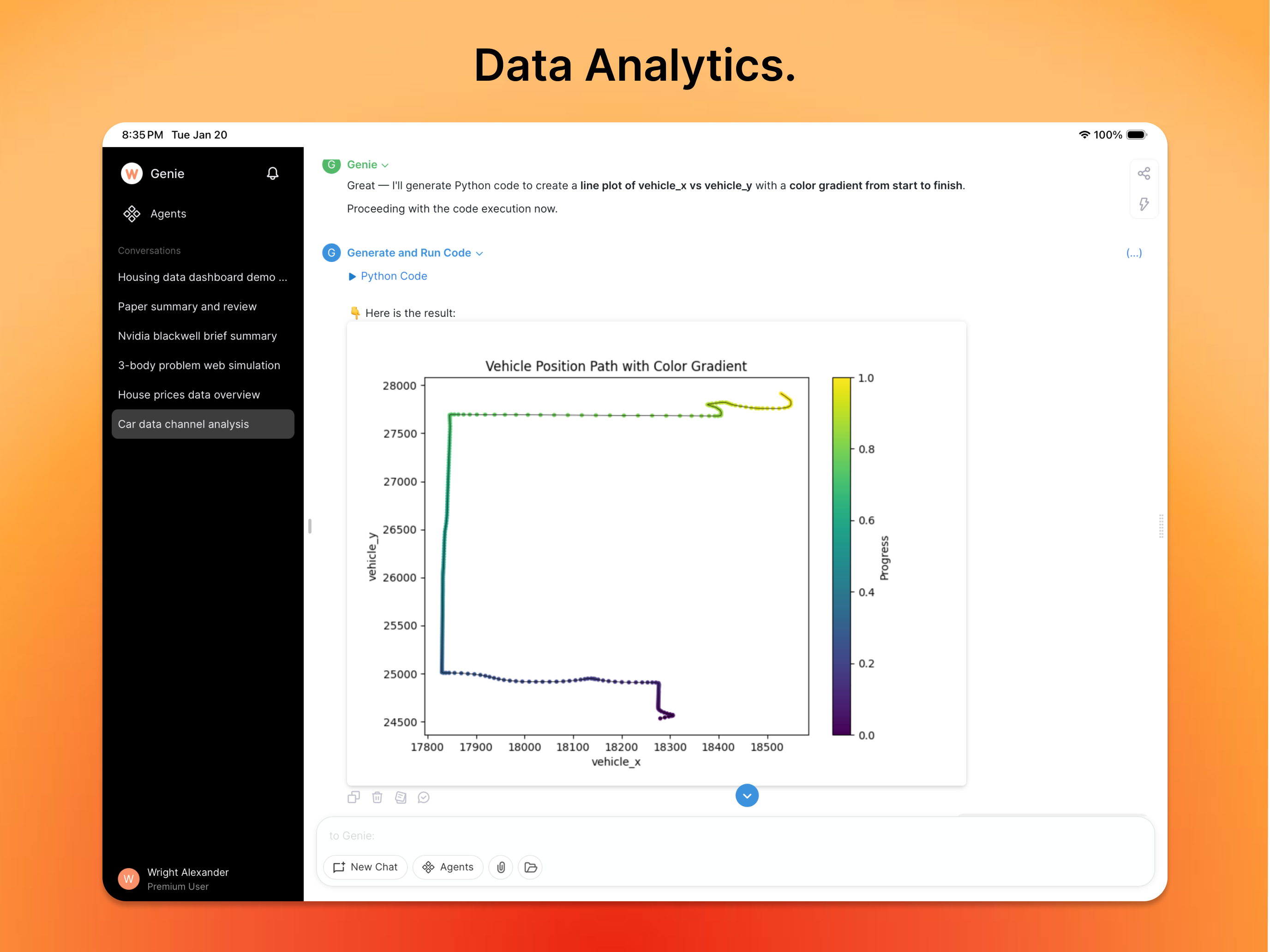Expand Generate and Run Code dropdown
Image resolution: width=1270 pixels, height=952 pixels.
coord(414,253)
